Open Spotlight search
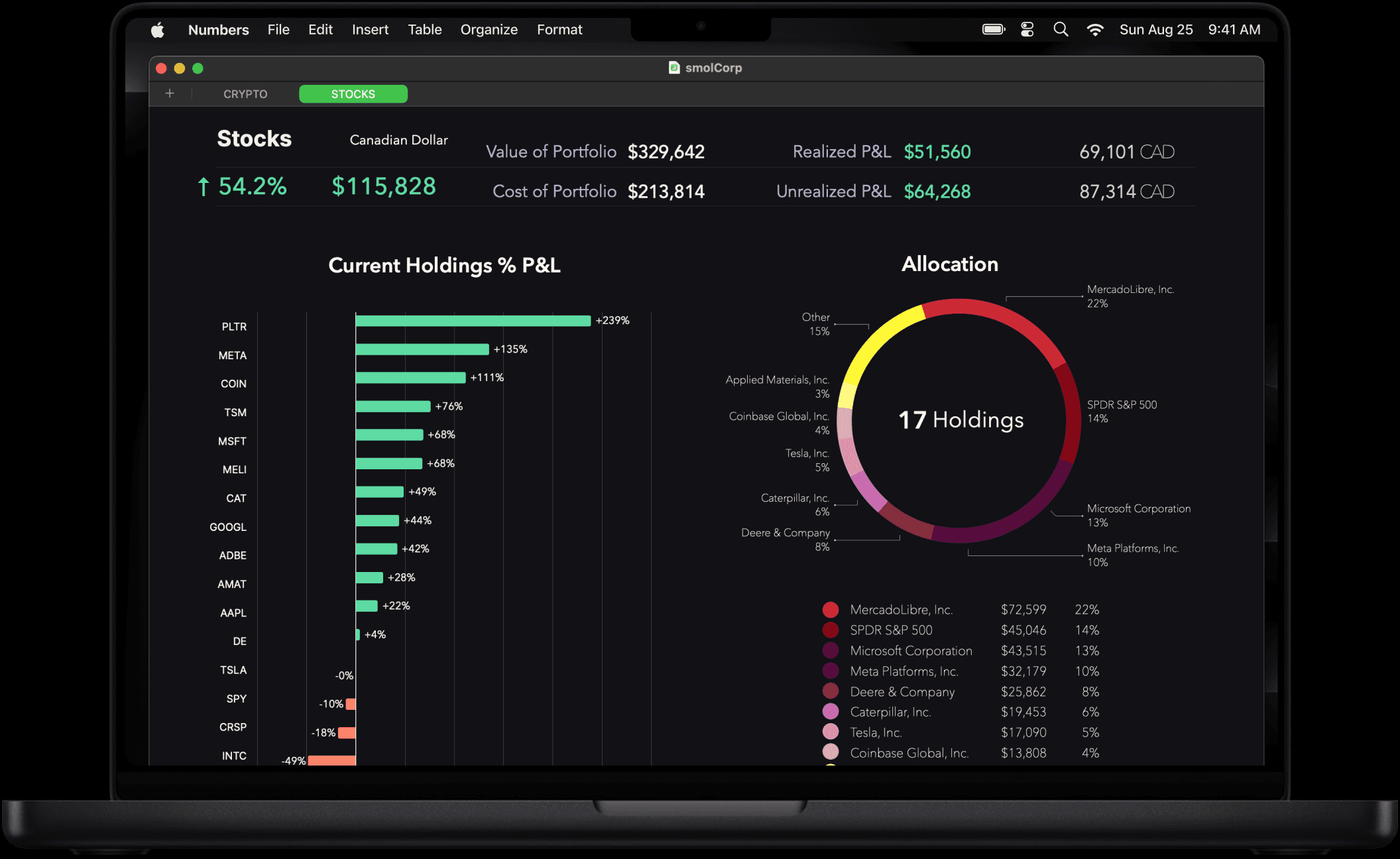Screen dimensions: 1400x859 click(x=1061, y=30)
